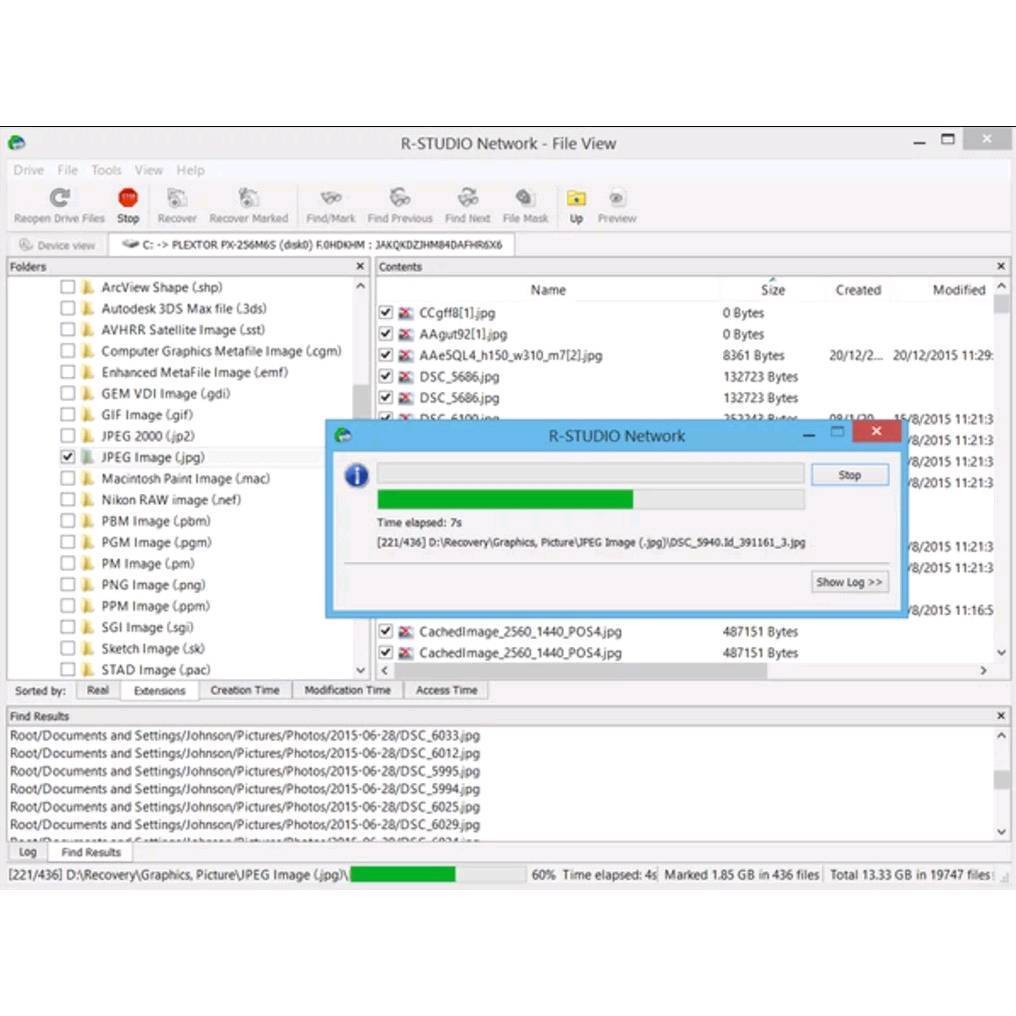Click the Recover Marked icon

(248, 197)
